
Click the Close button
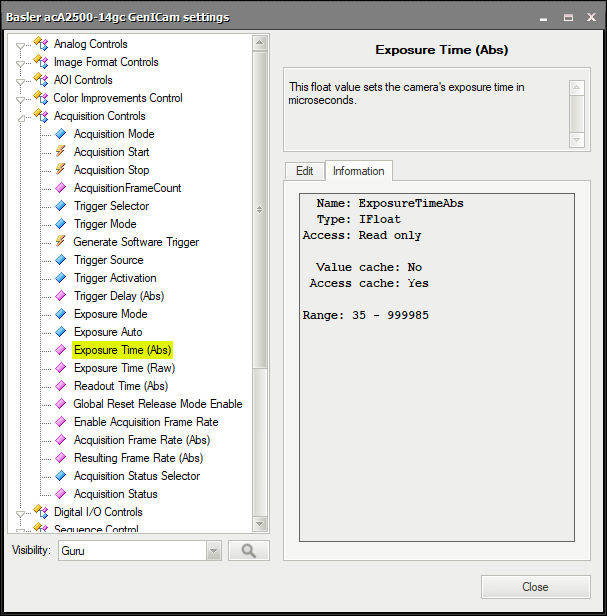coord(535,587)
